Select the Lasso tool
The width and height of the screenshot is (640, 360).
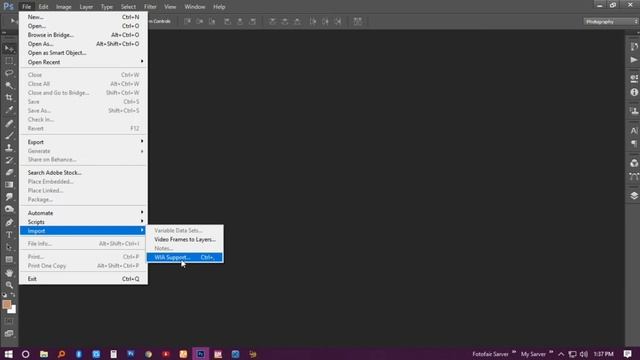coord(9,73)
